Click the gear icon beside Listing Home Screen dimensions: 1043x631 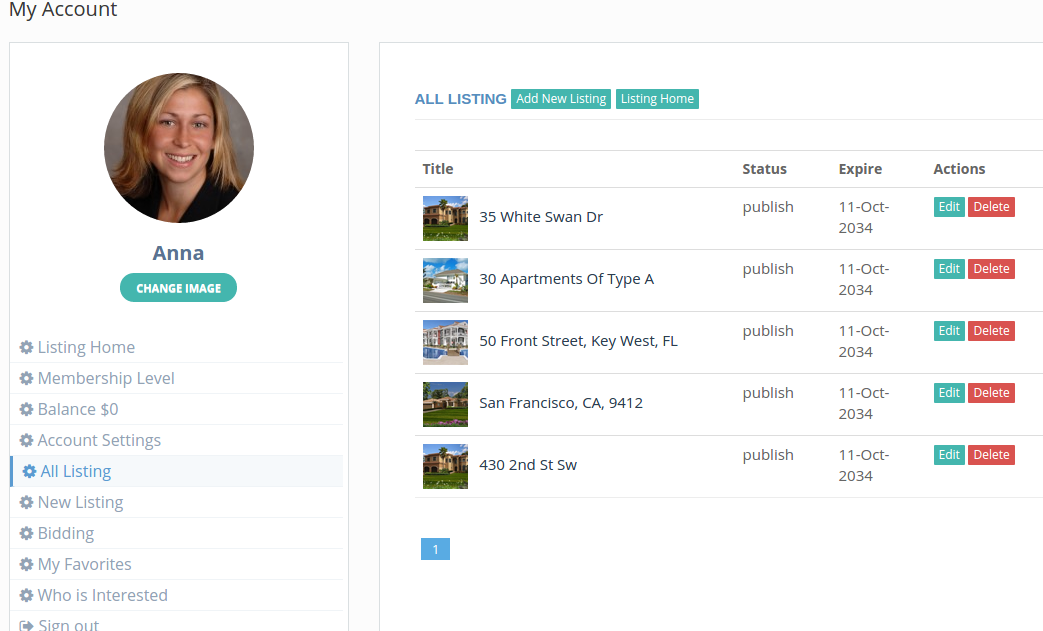pos(25,347)
